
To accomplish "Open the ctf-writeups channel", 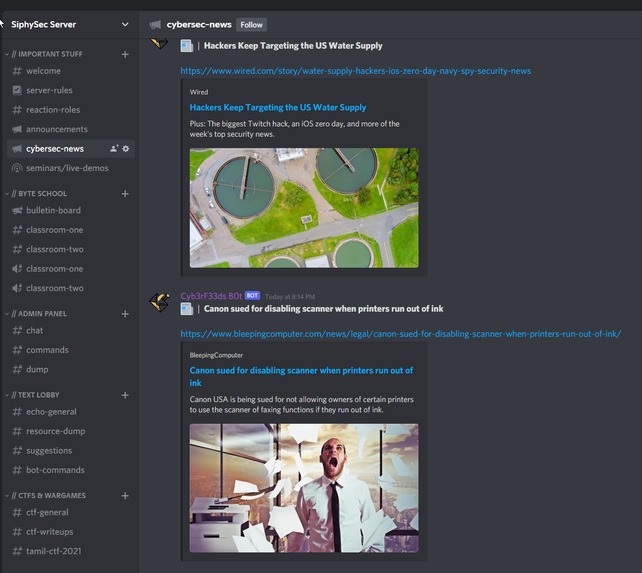I will (70, 532).
